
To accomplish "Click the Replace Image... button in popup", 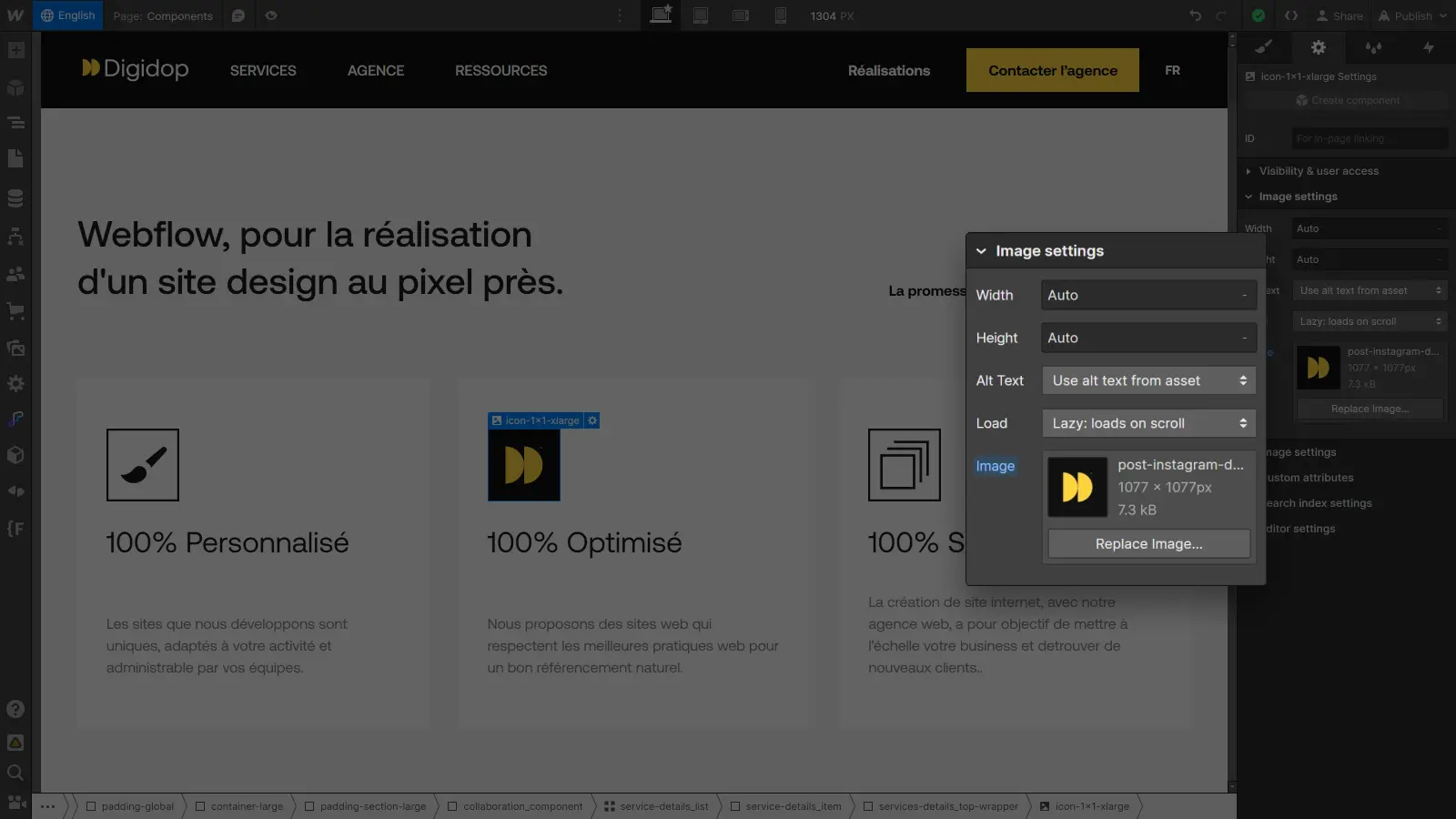I will point(1148,544).
